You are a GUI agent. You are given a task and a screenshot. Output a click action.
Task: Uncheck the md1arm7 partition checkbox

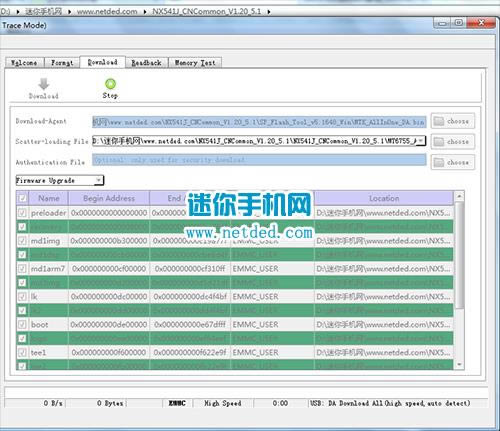click(x=22, y=268)
